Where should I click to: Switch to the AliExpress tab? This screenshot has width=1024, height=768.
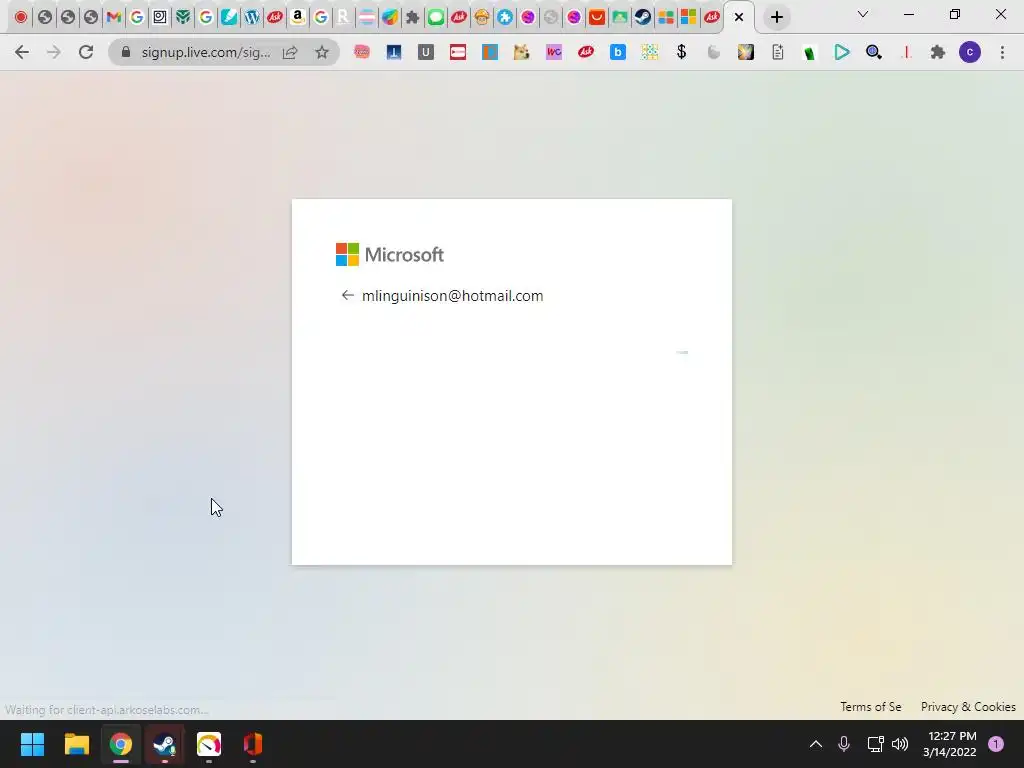click(x=596, y=17)
